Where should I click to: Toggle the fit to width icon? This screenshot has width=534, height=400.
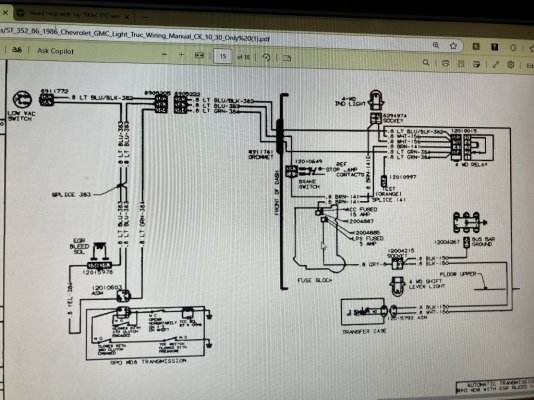click(199, 55)
